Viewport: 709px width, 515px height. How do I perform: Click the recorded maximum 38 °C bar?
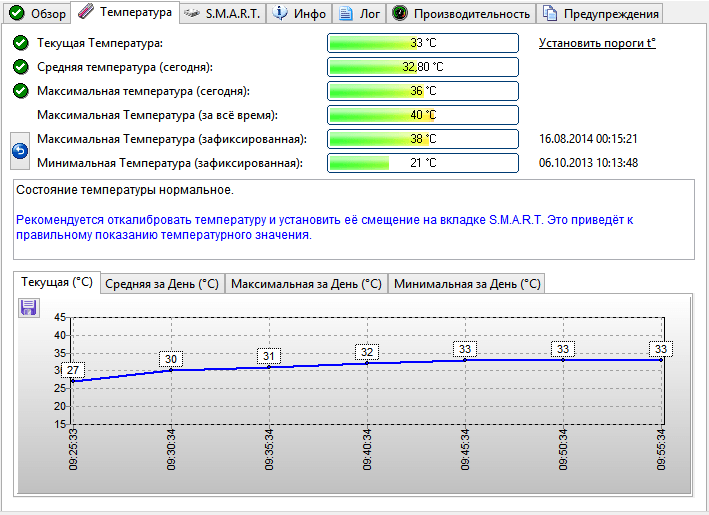[423, 139]
